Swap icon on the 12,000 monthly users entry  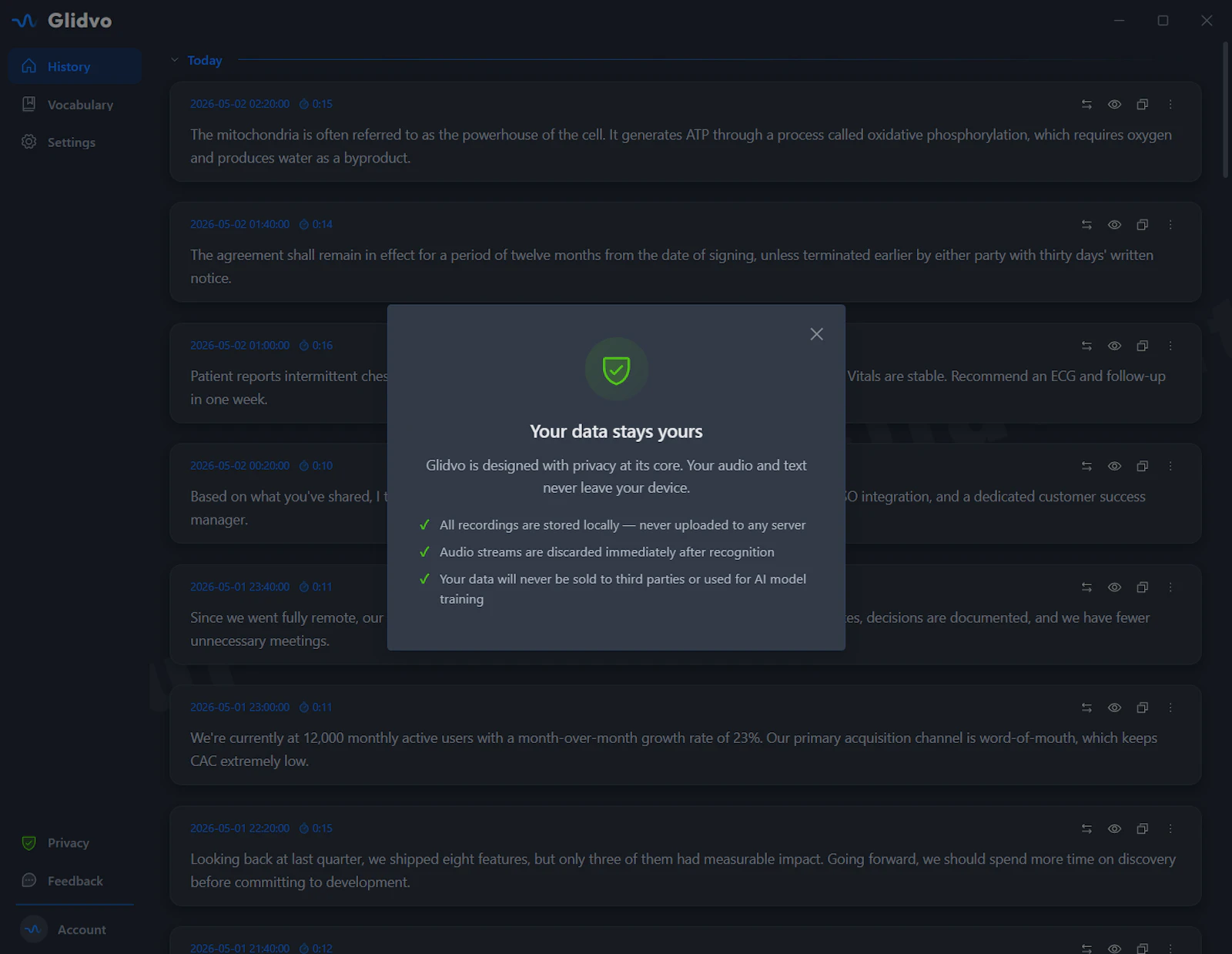coord(1086,708)
